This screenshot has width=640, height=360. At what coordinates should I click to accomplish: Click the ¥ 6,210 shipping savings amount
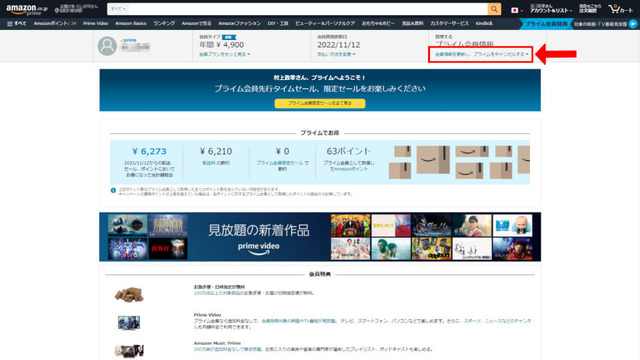coord(216,151)
